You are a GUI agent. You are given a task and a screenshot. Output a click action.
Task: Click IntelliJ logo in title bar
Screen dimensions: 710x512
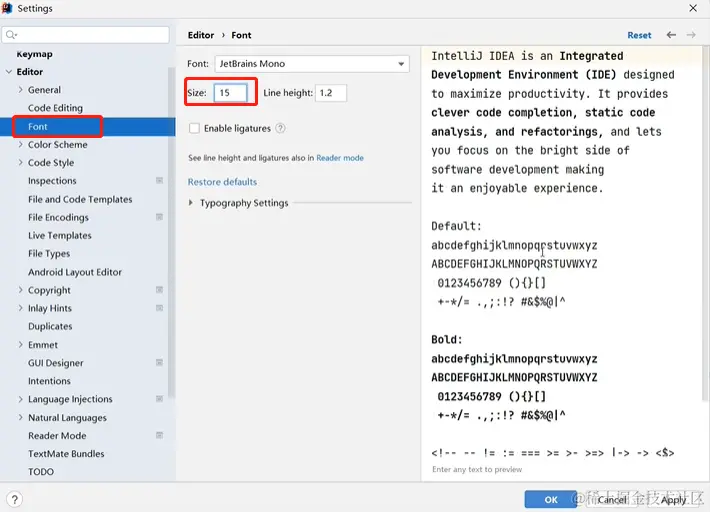7,8
